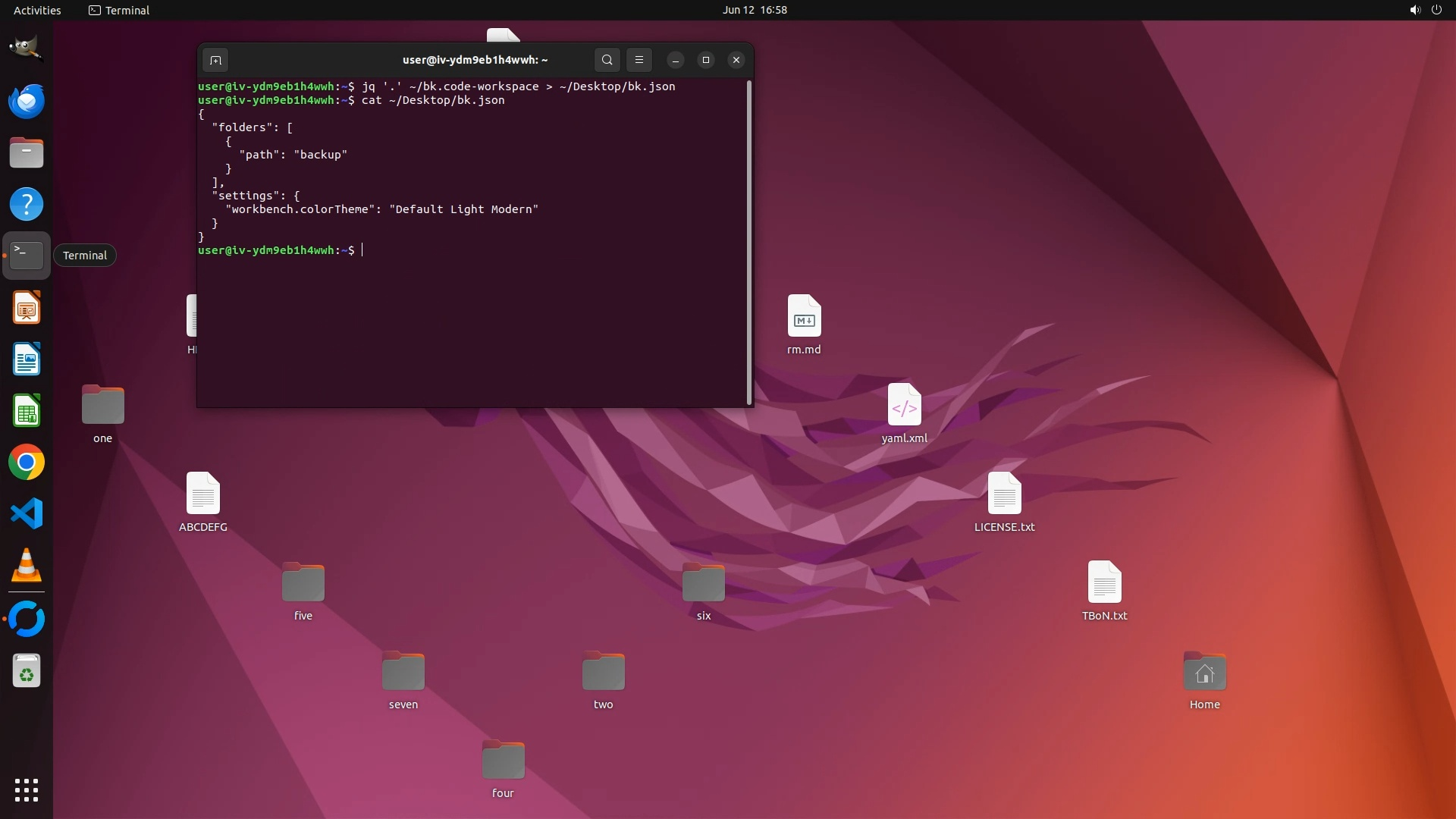Open LibreOffice Writer from dock
1456x819 pixels.
[x=27, y=359]
